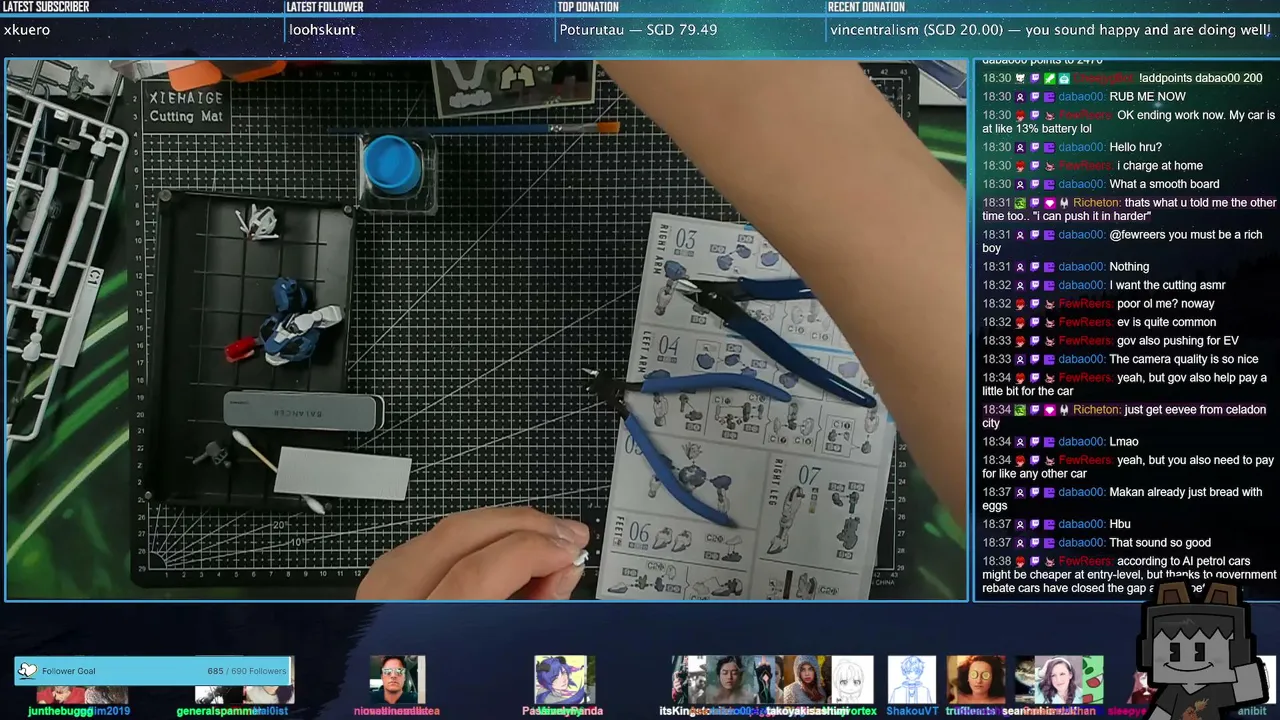1280x720 pixels.
Task: Click the robot badge beside "!addpoints dabao00 200"
Action: pos(1064,78)
